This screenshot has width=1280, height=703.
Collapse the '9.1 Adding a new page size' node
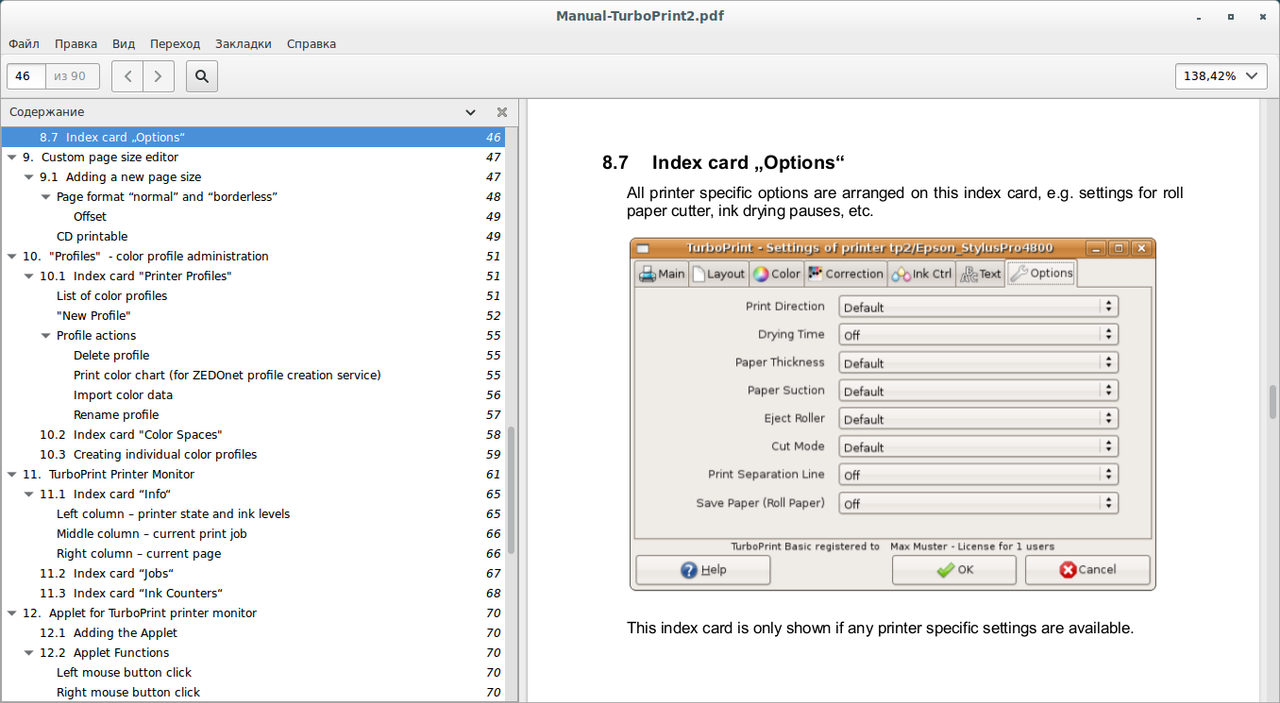click(x=29, y=177)
